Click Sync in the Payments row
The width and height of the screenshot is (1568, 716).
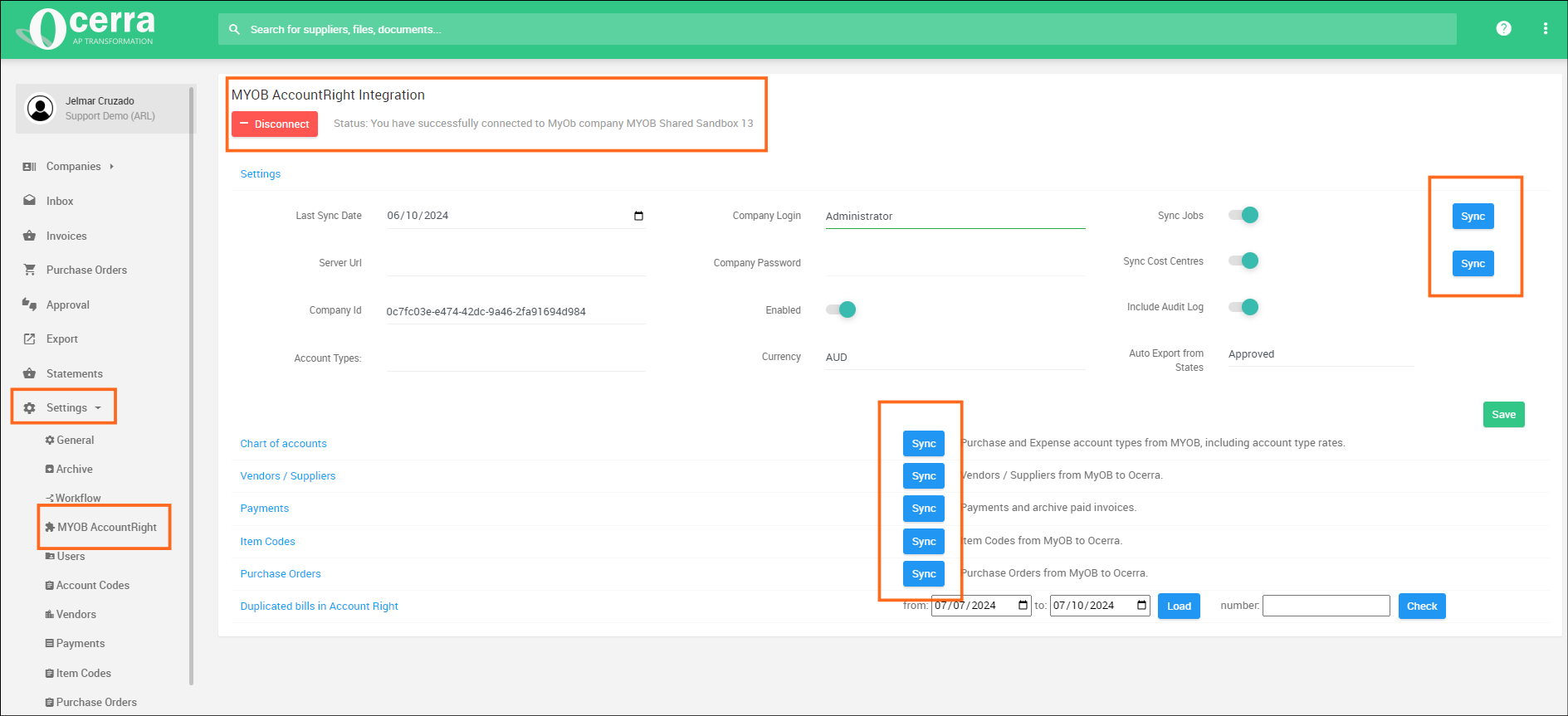click(924, 509)
